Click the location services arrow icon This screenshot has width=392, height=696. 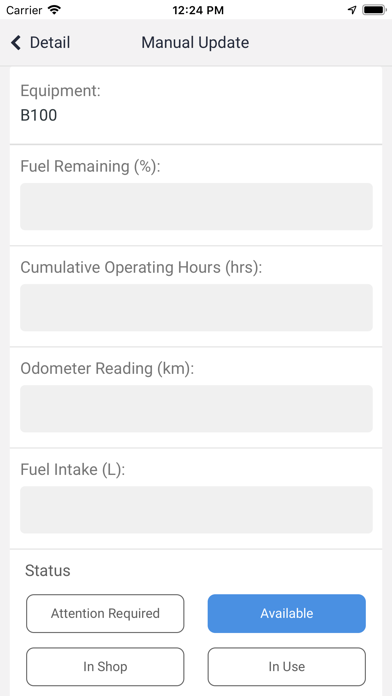(x=352, y=10)
